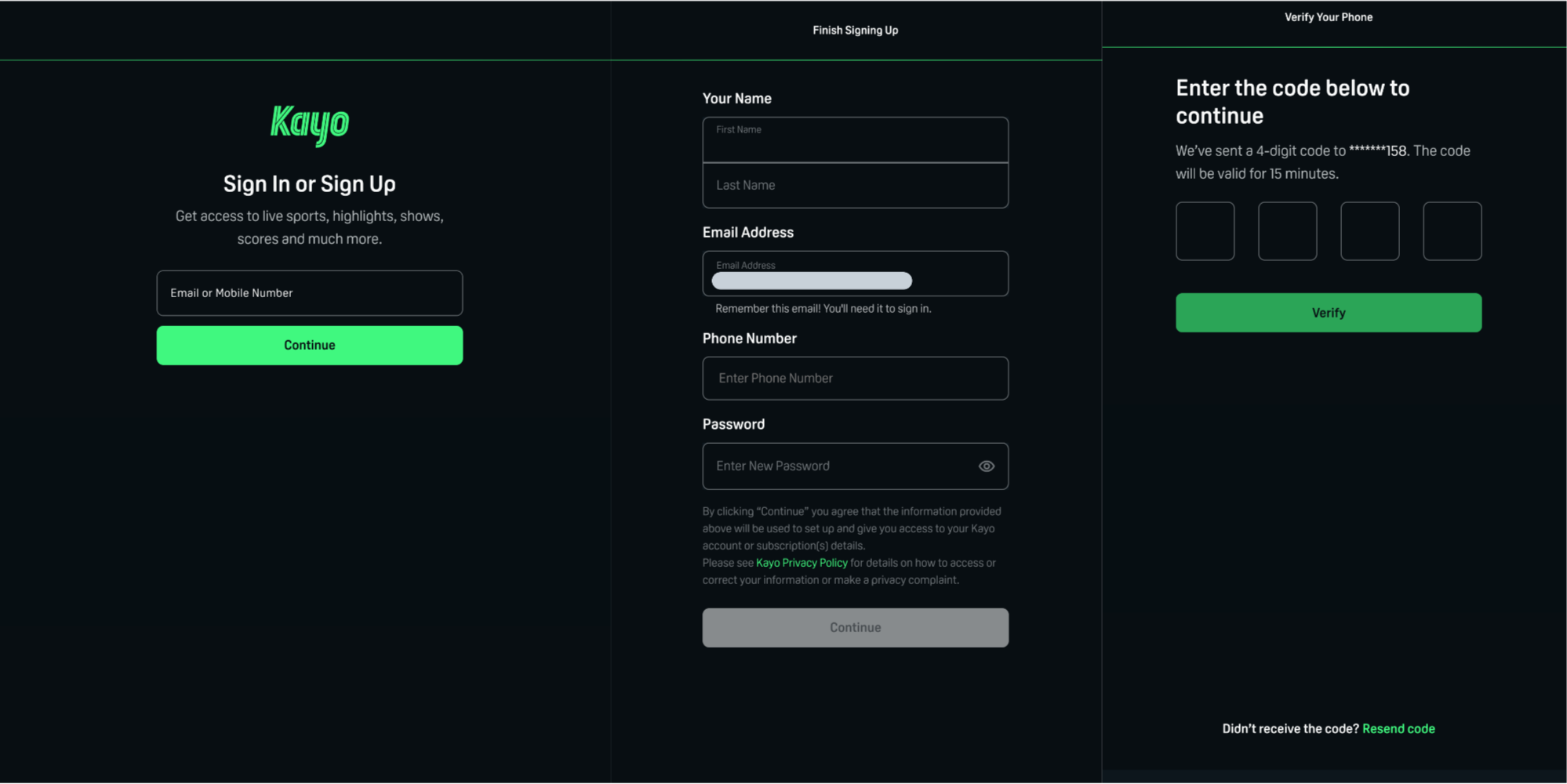Select the First Name input field
The width and height of the screenshot is (1567, 784).
point(856,140)
